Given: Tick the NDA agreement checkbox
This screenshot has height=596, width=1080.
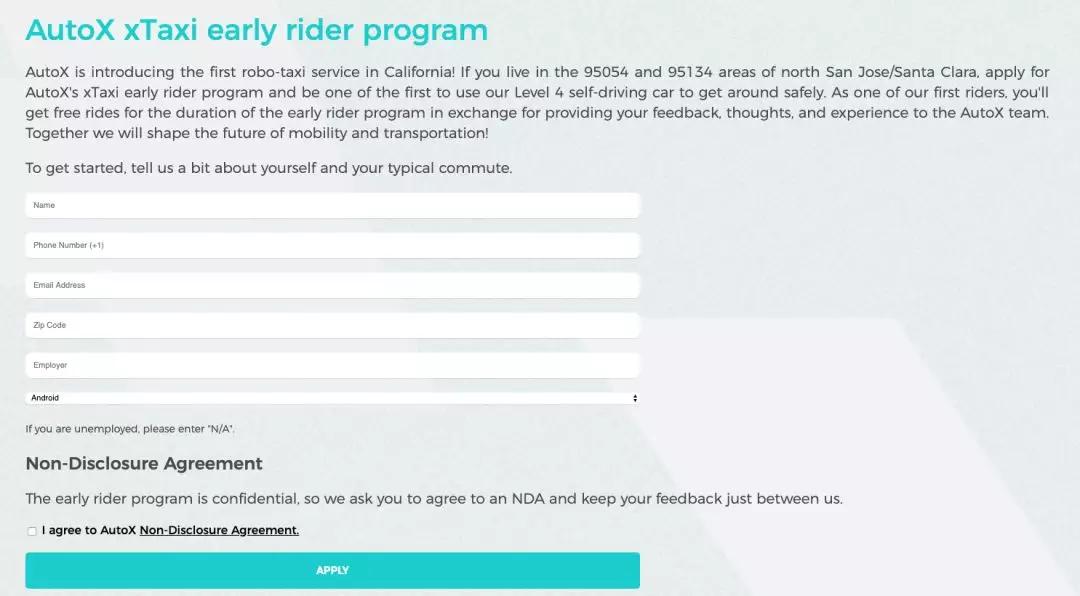Looking at the screenshot, I should pos(32,531).
